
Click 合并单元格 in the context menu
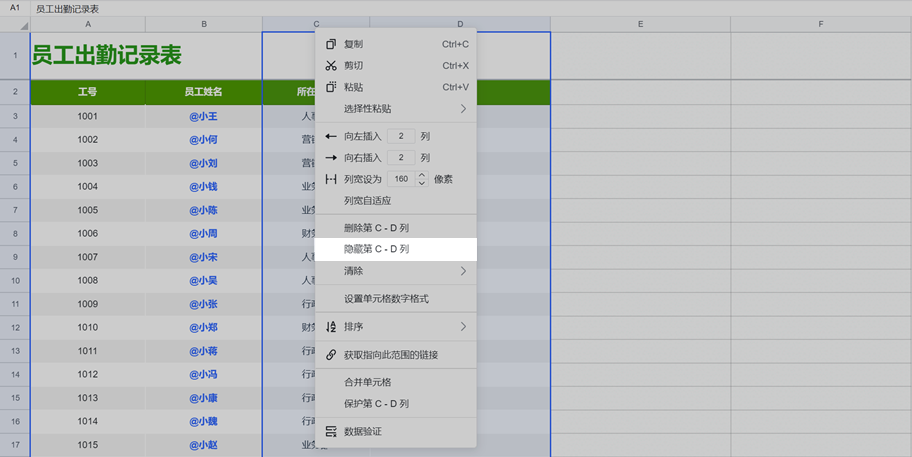click(x=367, y=382)
